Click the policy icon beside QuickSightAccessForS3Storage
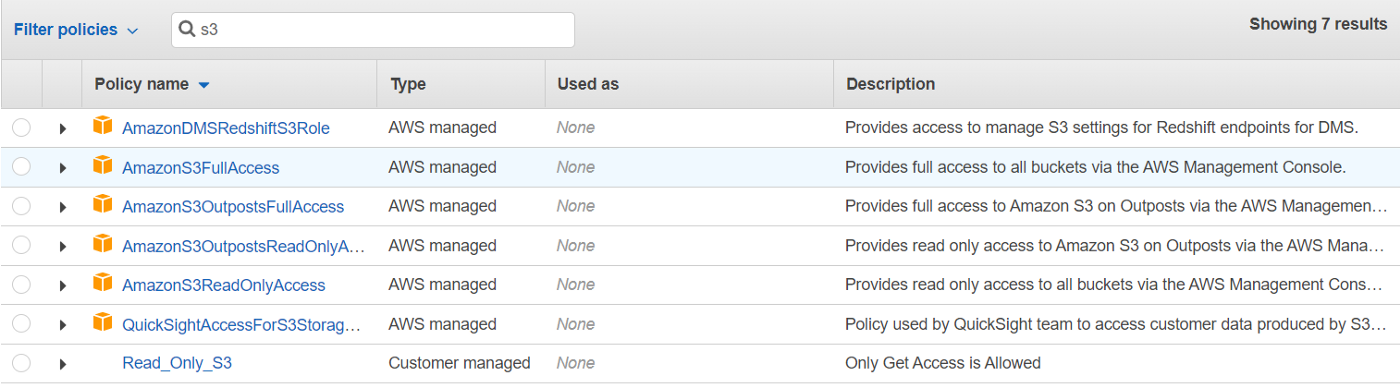 point(103,323)
